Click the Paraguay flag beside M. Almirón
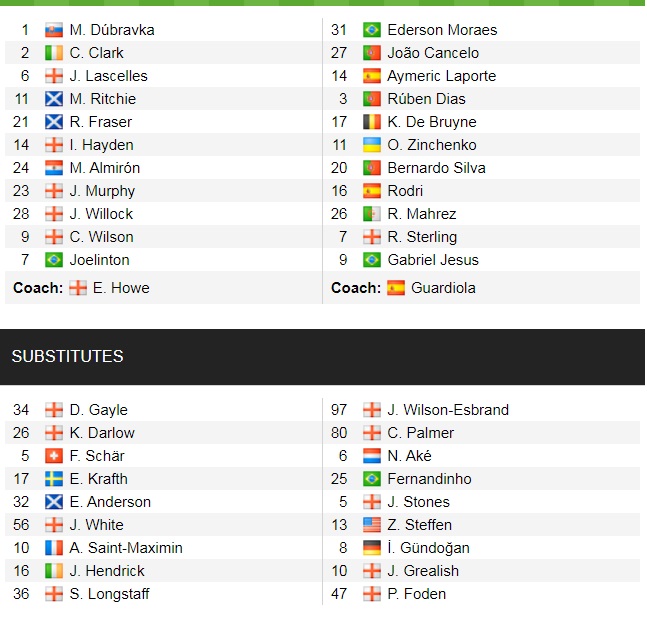Image resolution: width=647 pixels, height=617 pixels. point(54,168)
